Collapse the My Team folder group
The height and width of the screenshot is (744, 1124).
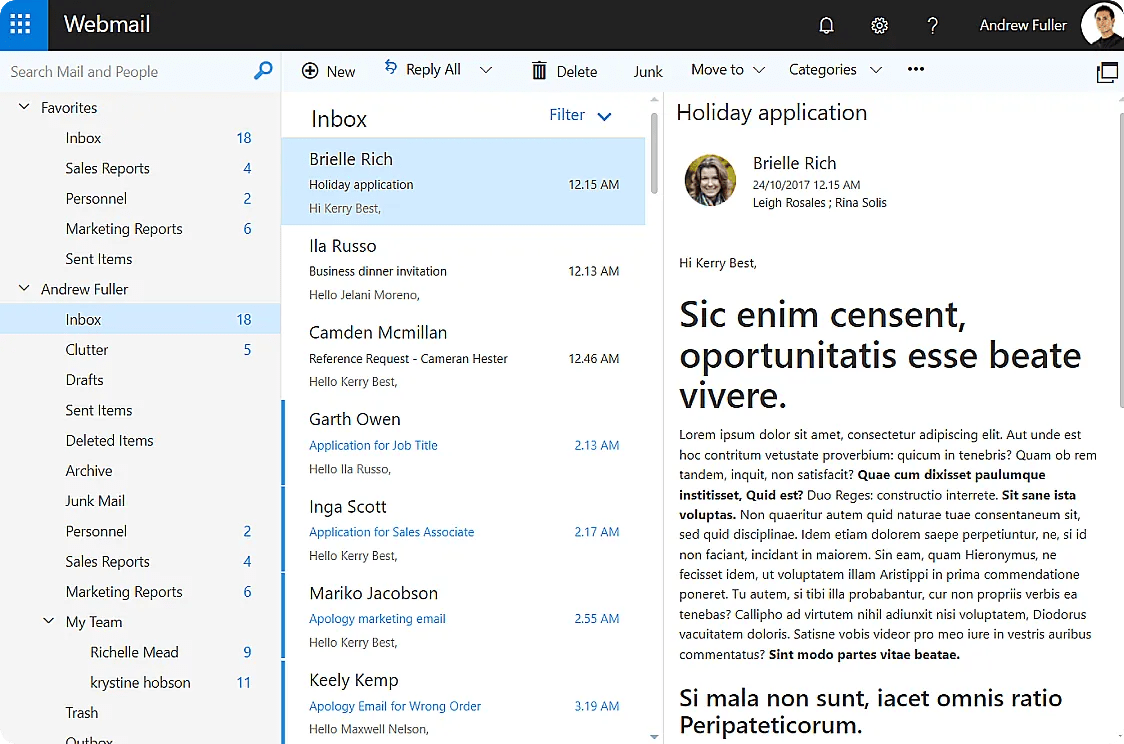point(48,621)
